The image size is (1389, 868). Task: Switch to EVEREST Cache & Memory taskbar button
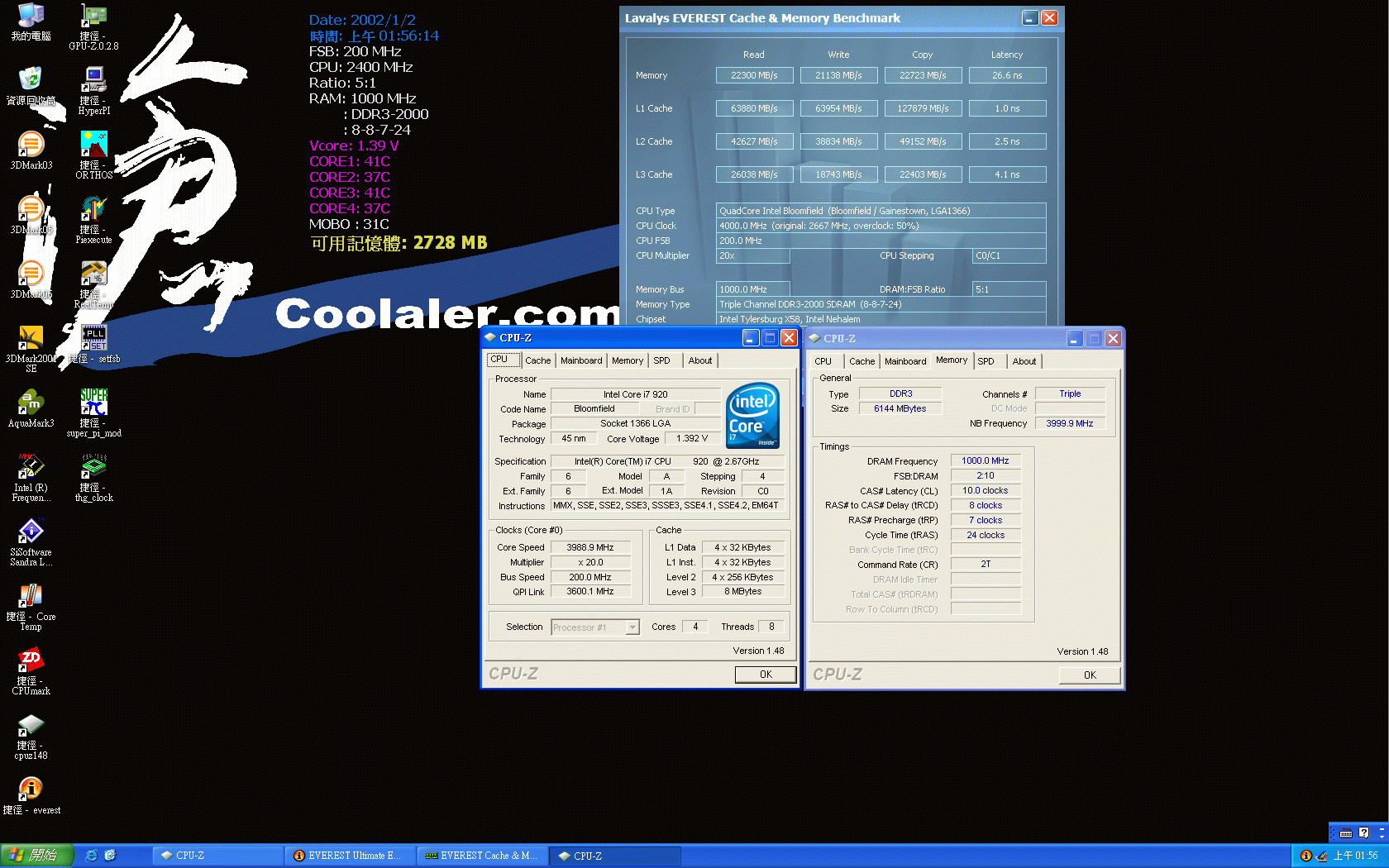point(484,856)
